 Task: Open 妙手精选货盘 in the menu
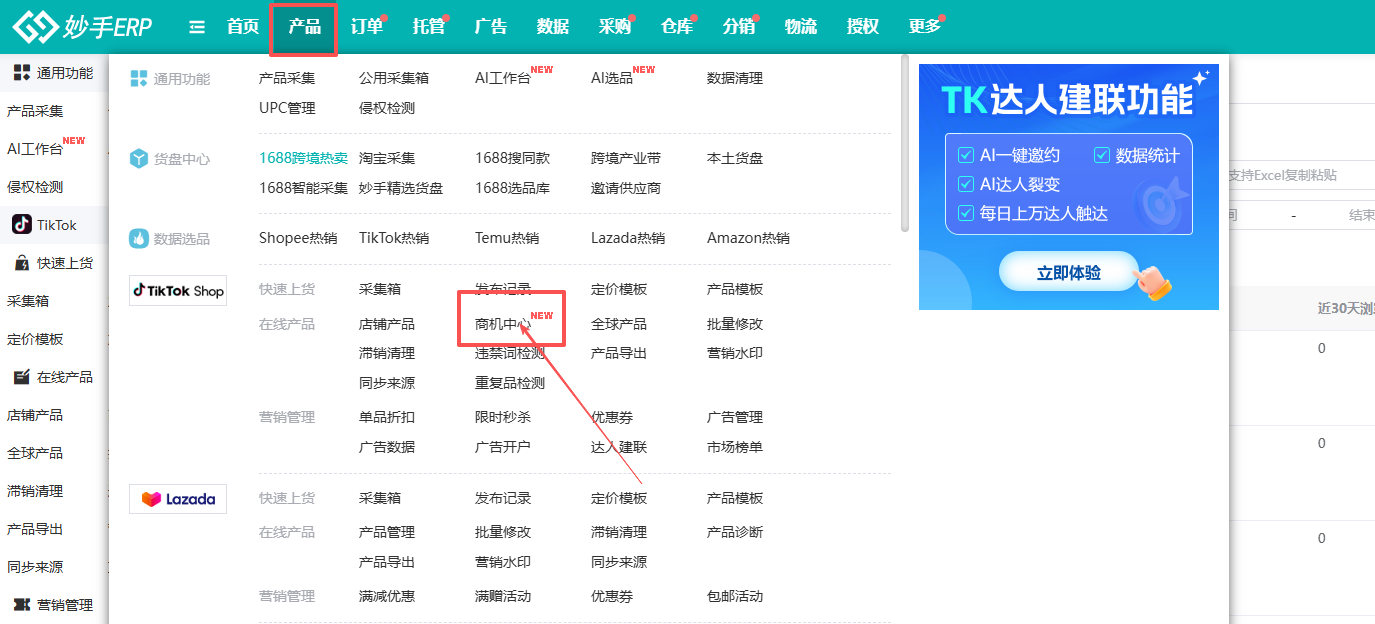click(401, 188)
